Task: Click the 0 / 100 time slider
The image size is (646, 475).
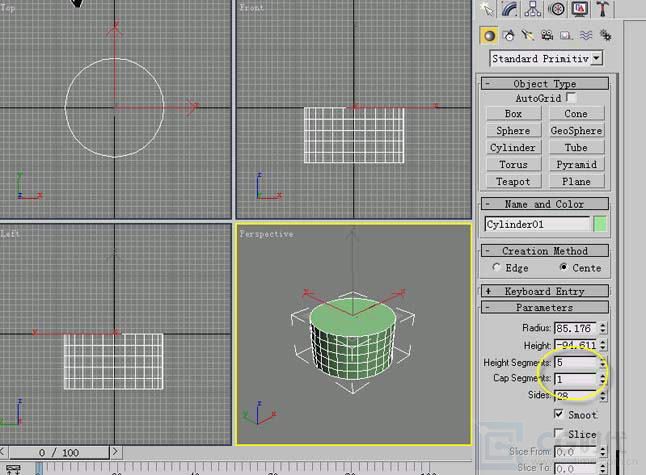Action: pyautogui.click(x=59, y=452)
